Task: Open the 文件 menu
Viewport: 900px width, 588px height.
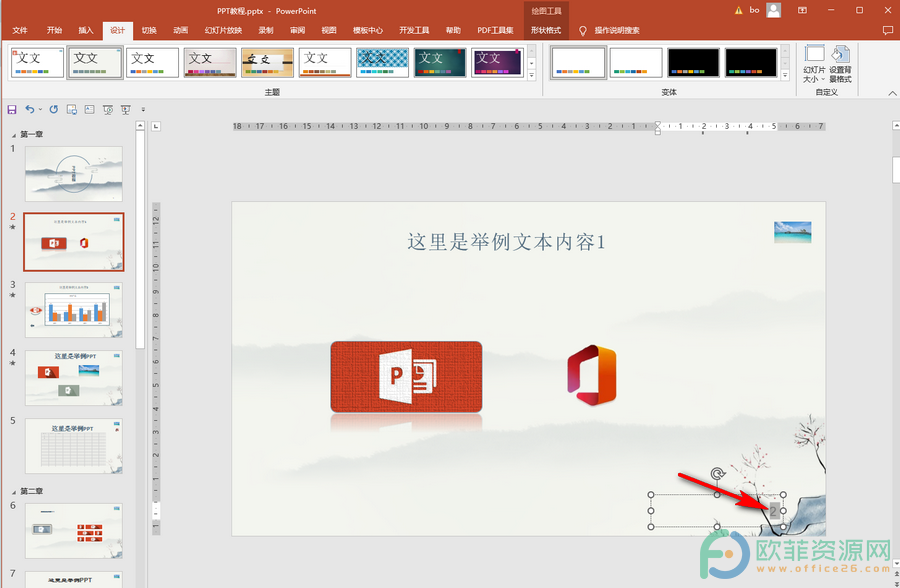Action: [20, 30]
